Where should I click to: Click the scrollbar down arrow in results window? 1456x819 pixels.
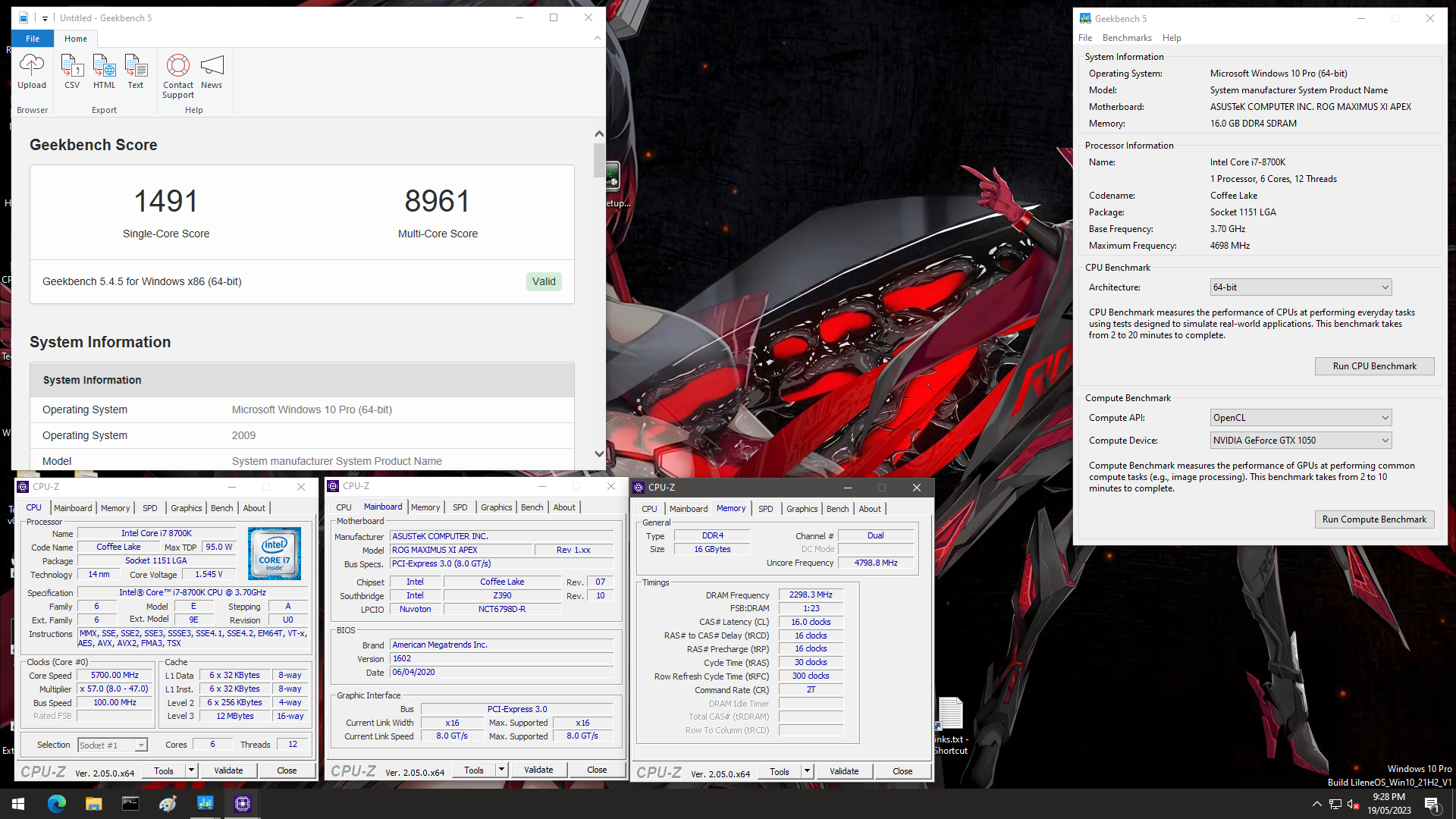(x=599, y=453)
